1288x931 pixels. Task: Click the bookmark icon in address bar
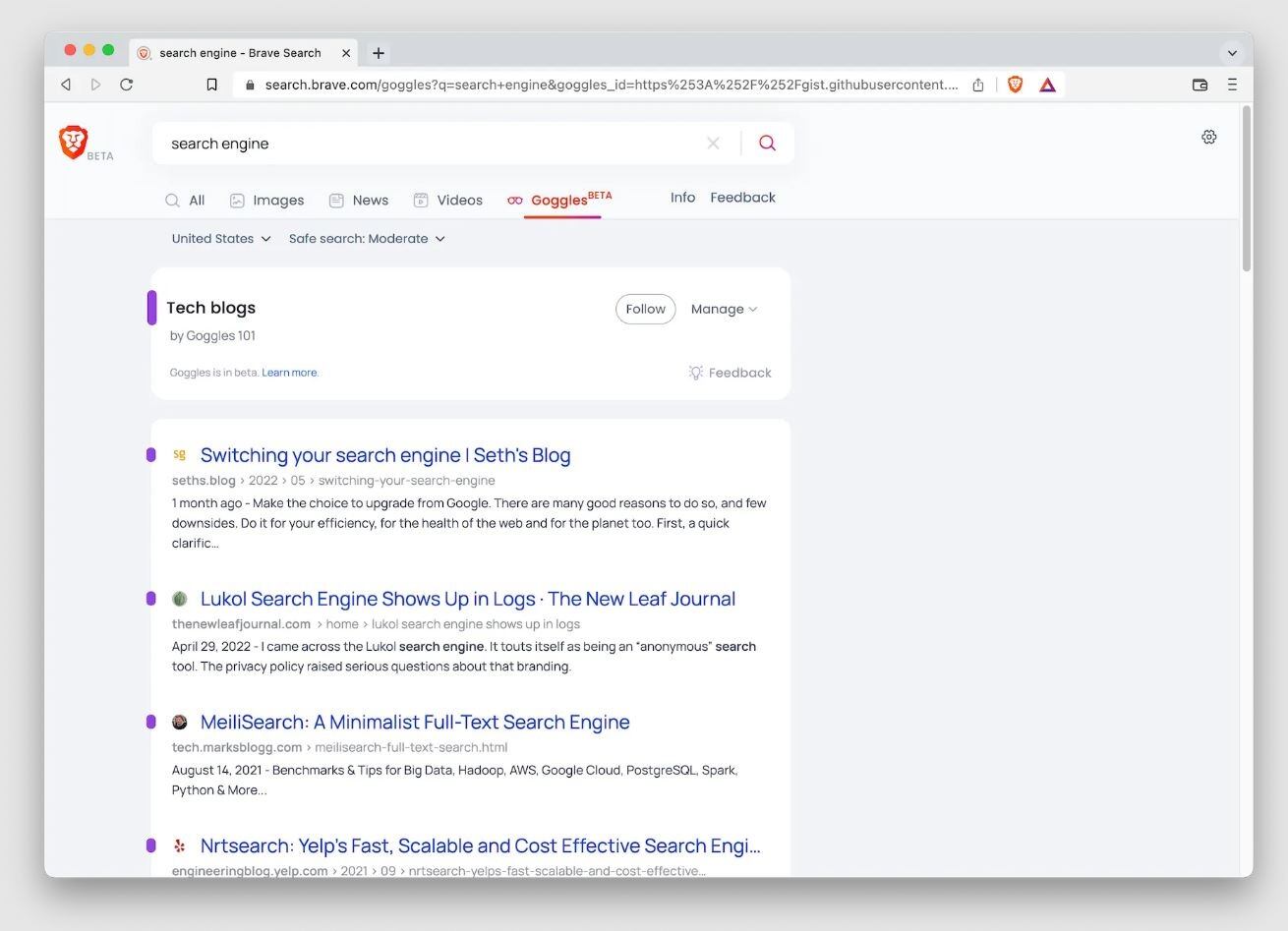pyautogui.click(x=211, y=85)
